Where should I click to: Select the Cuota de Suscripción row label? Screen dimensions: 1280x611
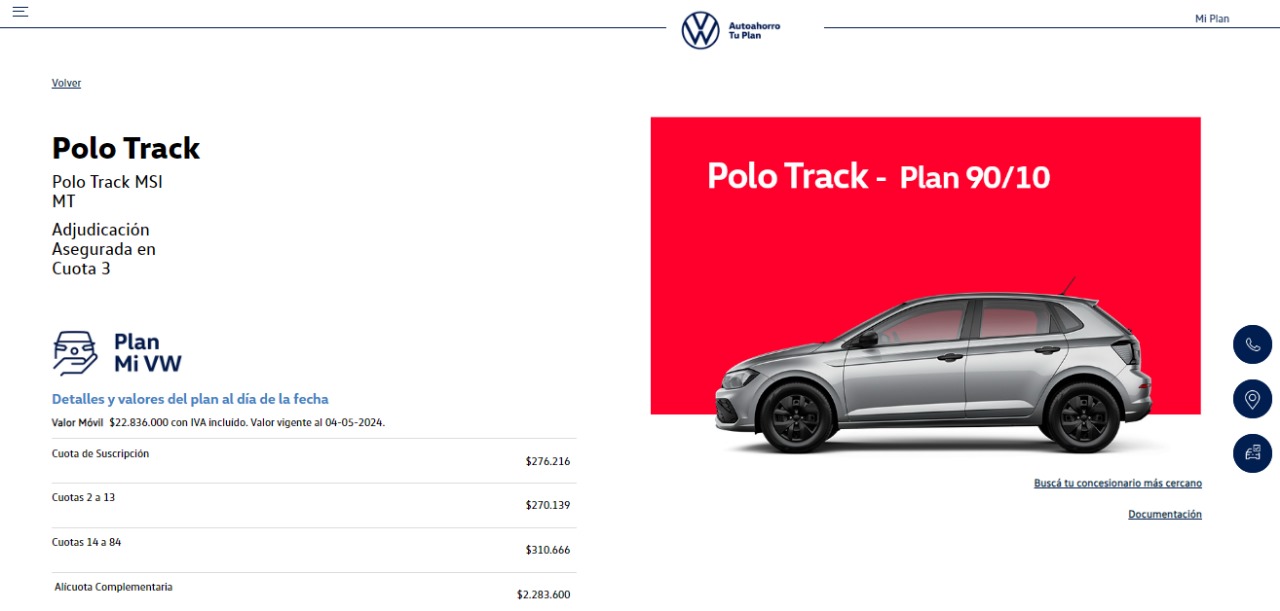[x=100, y=453]
